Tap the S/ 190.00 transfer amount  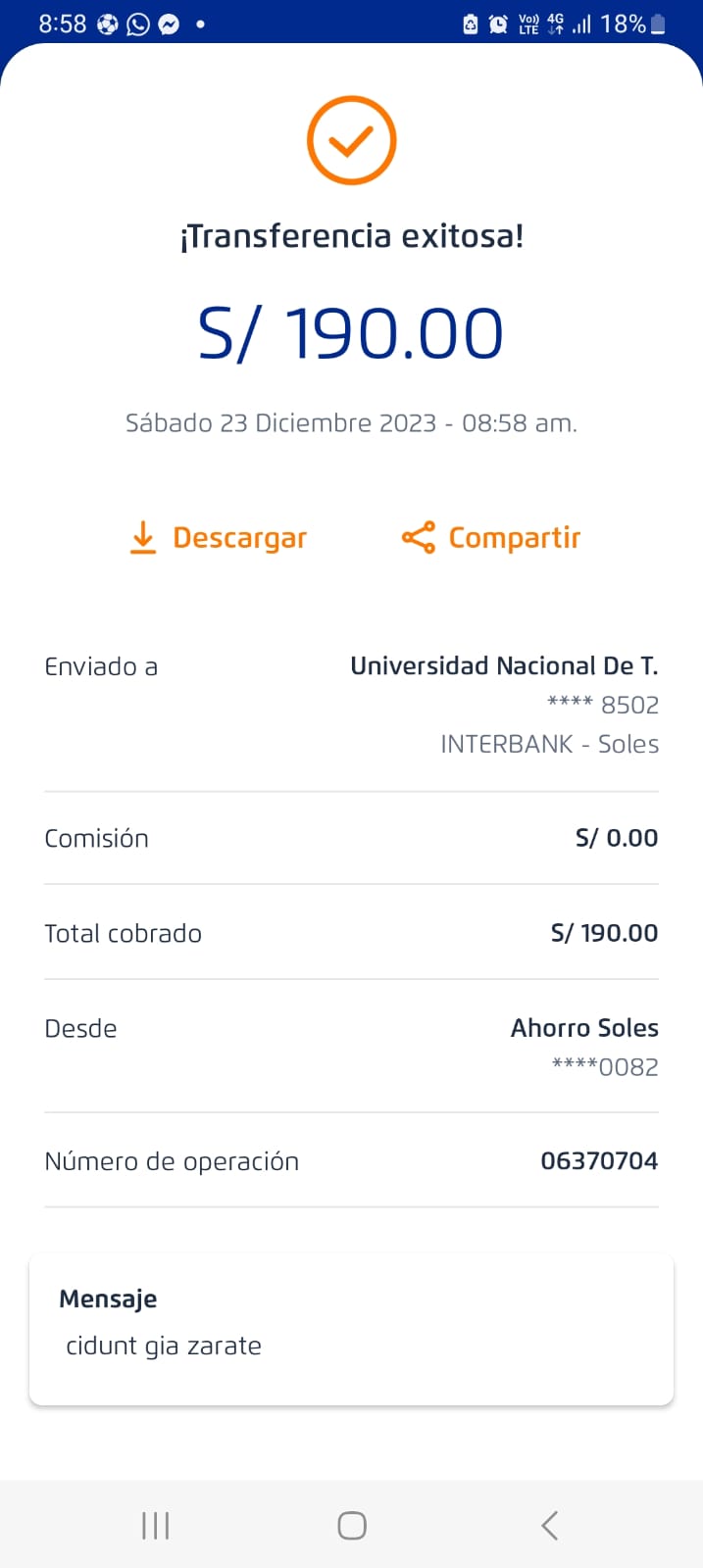tap(351, 333)
